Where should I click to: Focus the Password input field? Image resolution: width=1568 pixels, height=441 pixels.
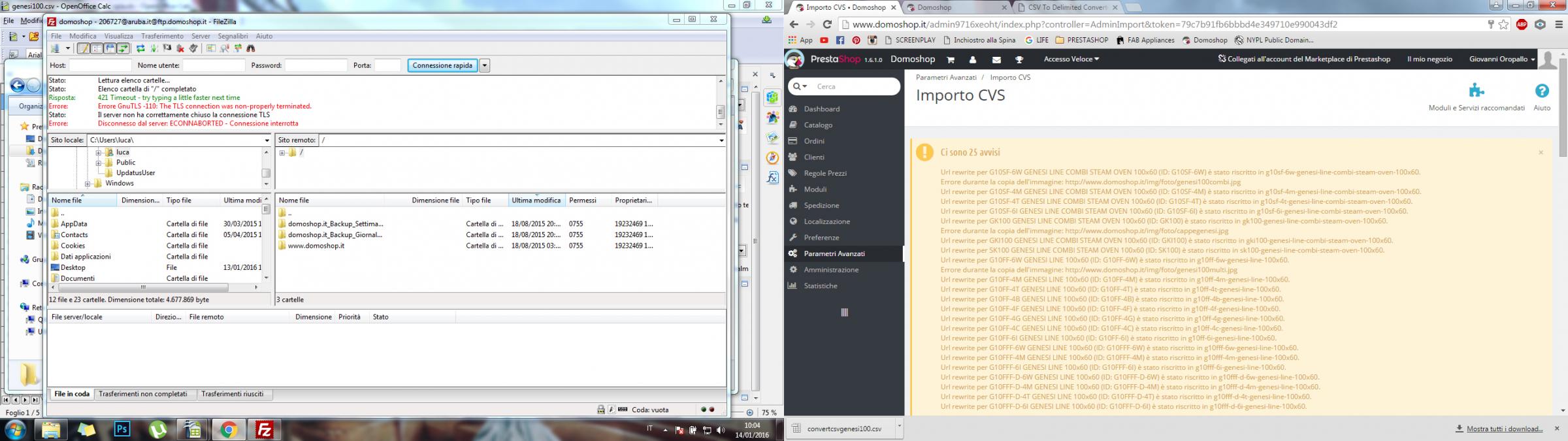coord(316,65)
